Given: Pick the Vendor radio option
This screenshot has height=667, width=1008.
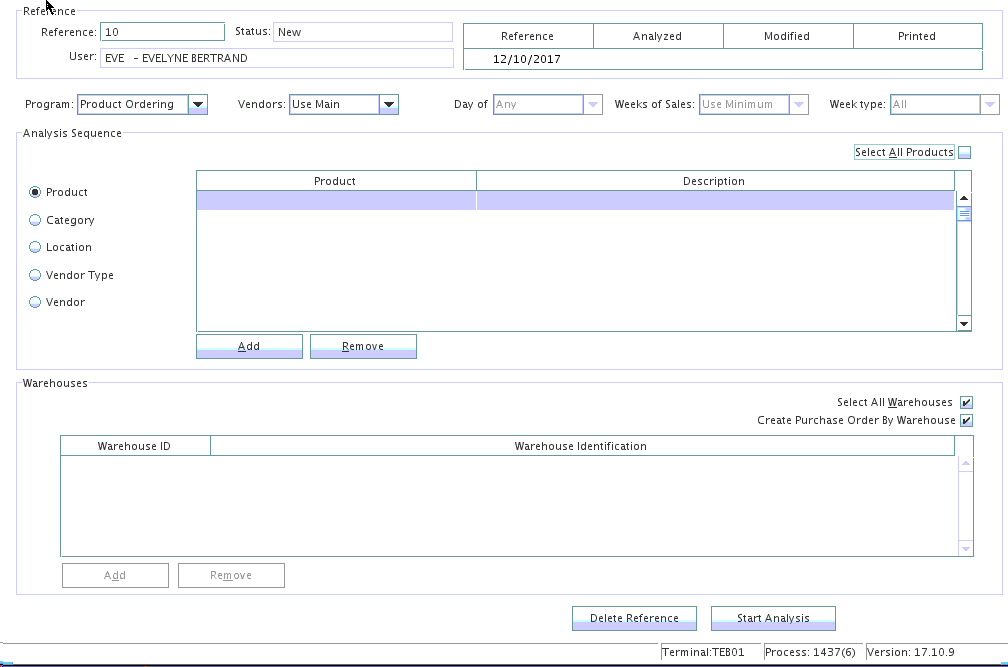Looking at the screenshot, I should coord(35,302).
